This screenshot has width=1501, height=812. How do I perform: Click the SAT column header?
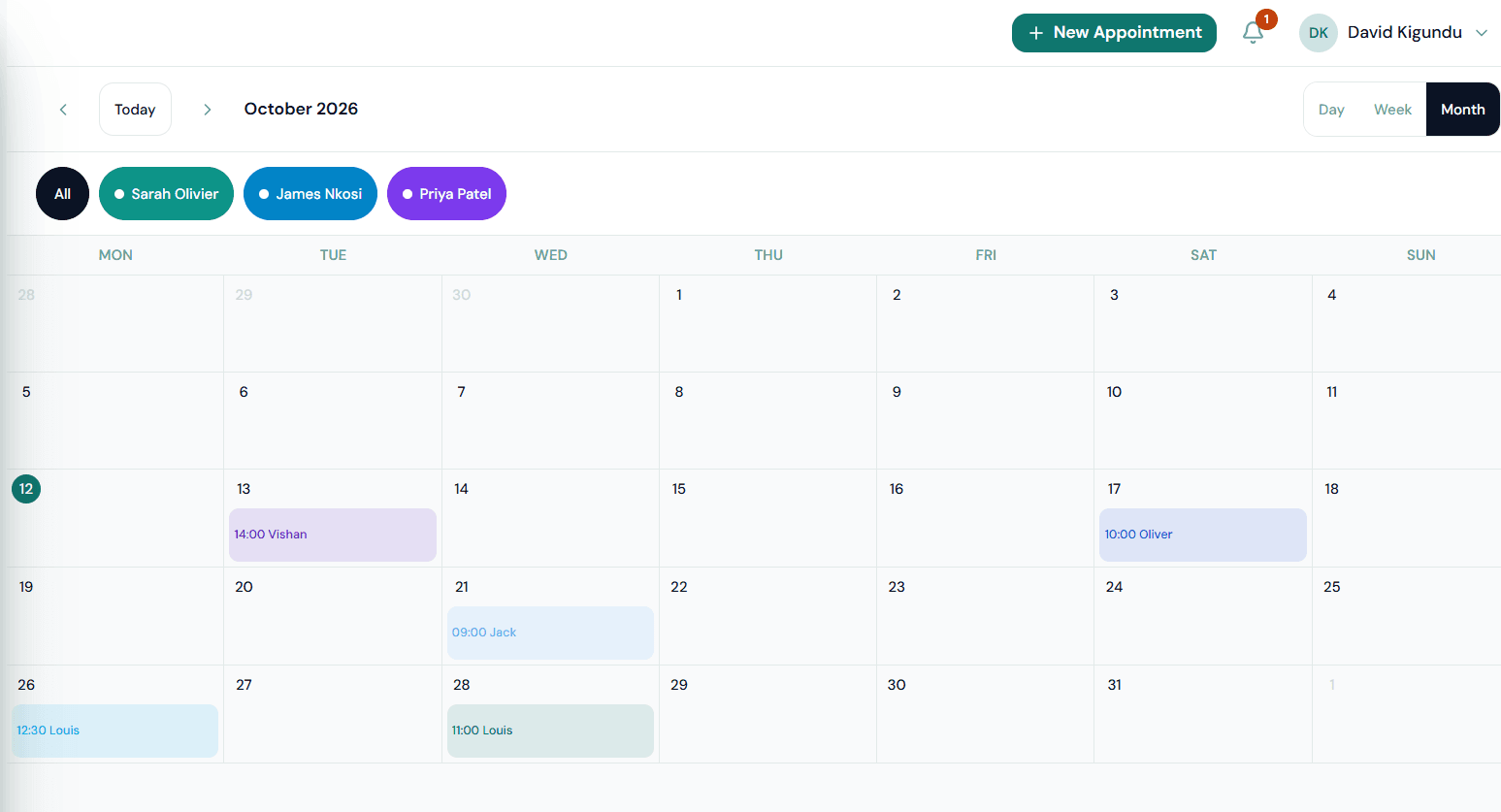pyautogui.click(x=1203, y=255)
